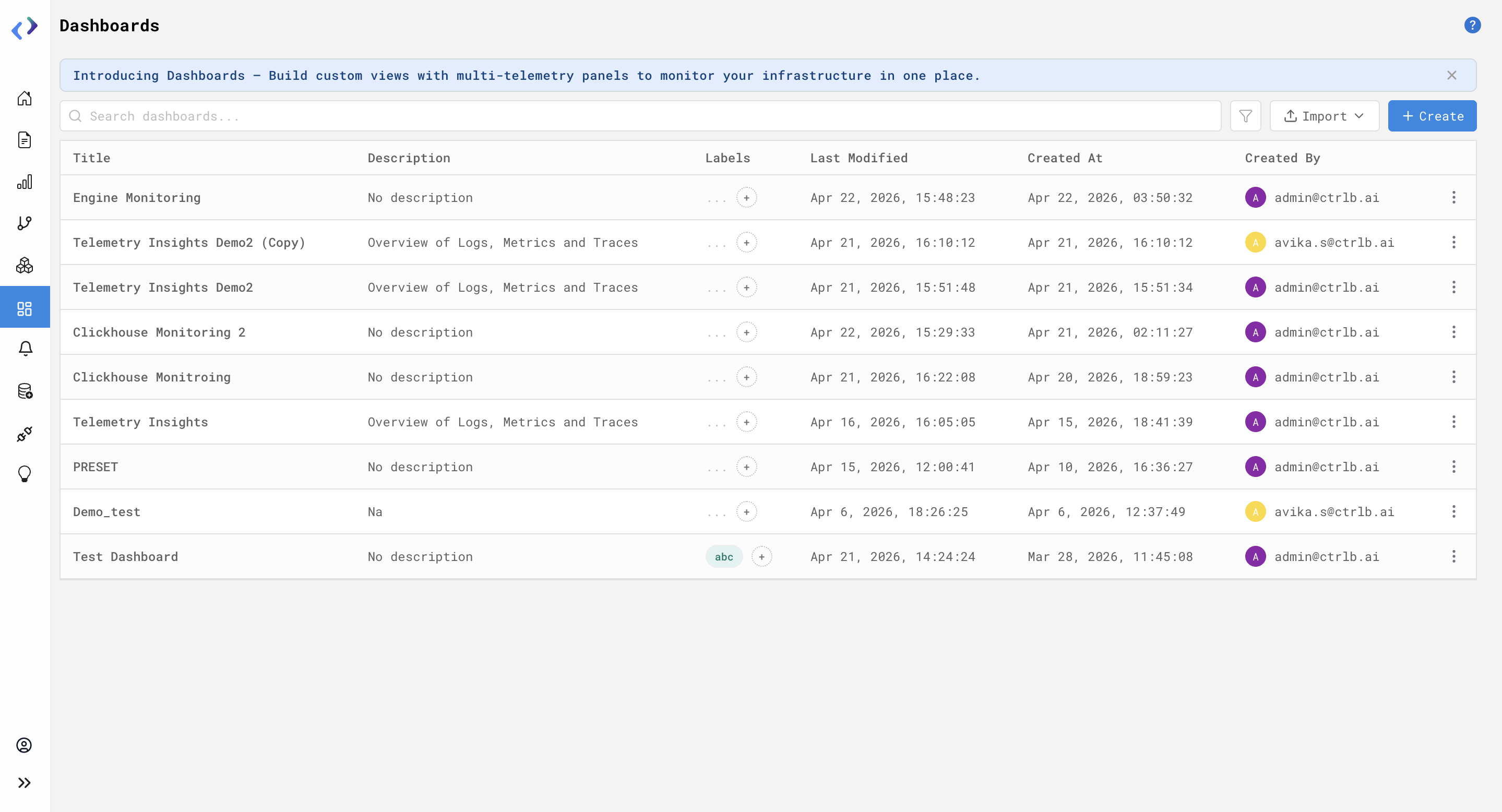This screenshot has height=812, width=1502.
Task: Add label to Demo_test row
Action: pos(746,512)
